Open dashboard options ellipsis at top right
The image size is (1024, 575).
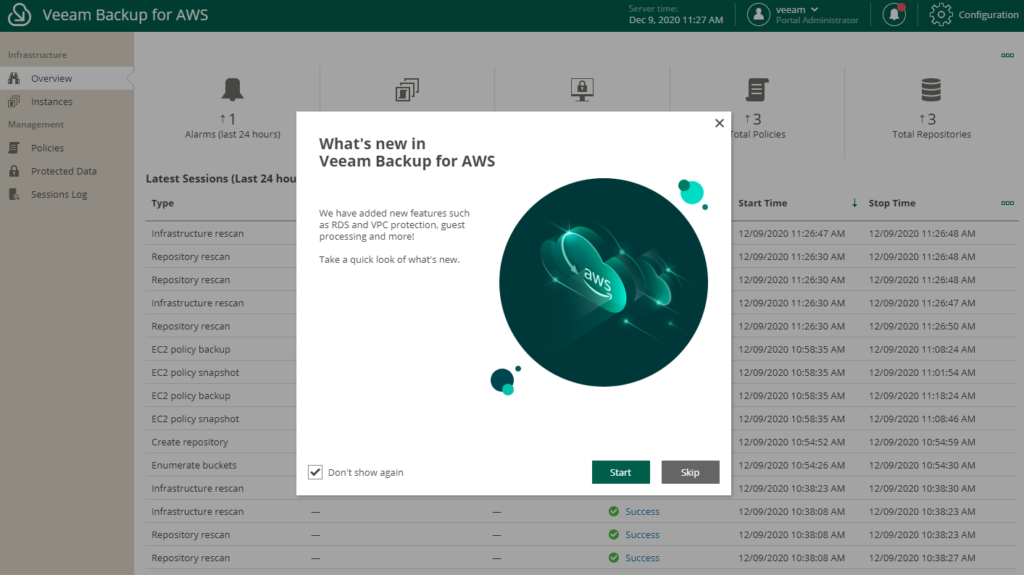(1007, 56)
